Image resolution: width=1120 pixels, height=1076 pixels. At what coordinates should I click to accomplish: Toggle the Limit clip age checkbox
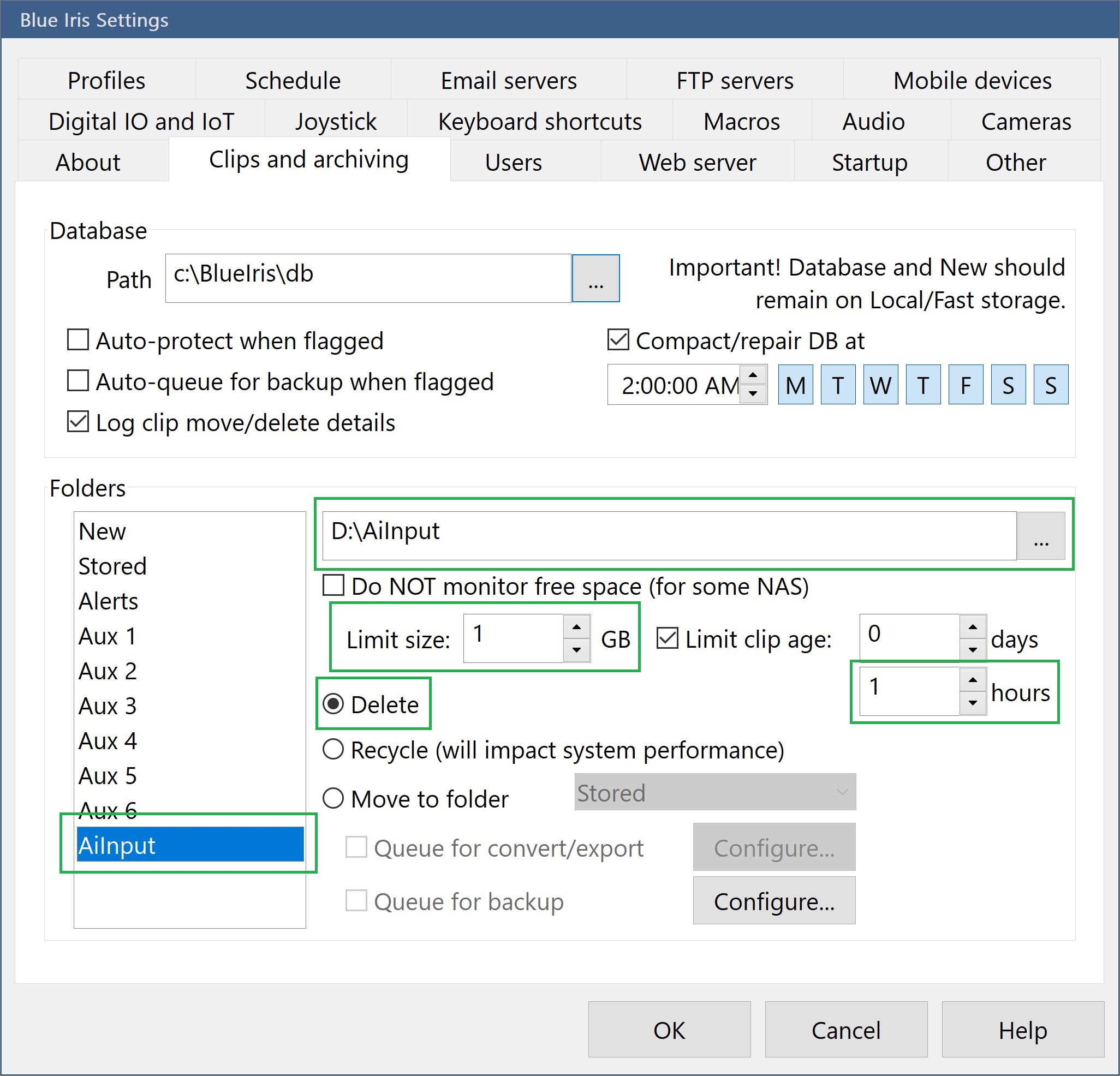pyautogui.click(x=668, y=638)
